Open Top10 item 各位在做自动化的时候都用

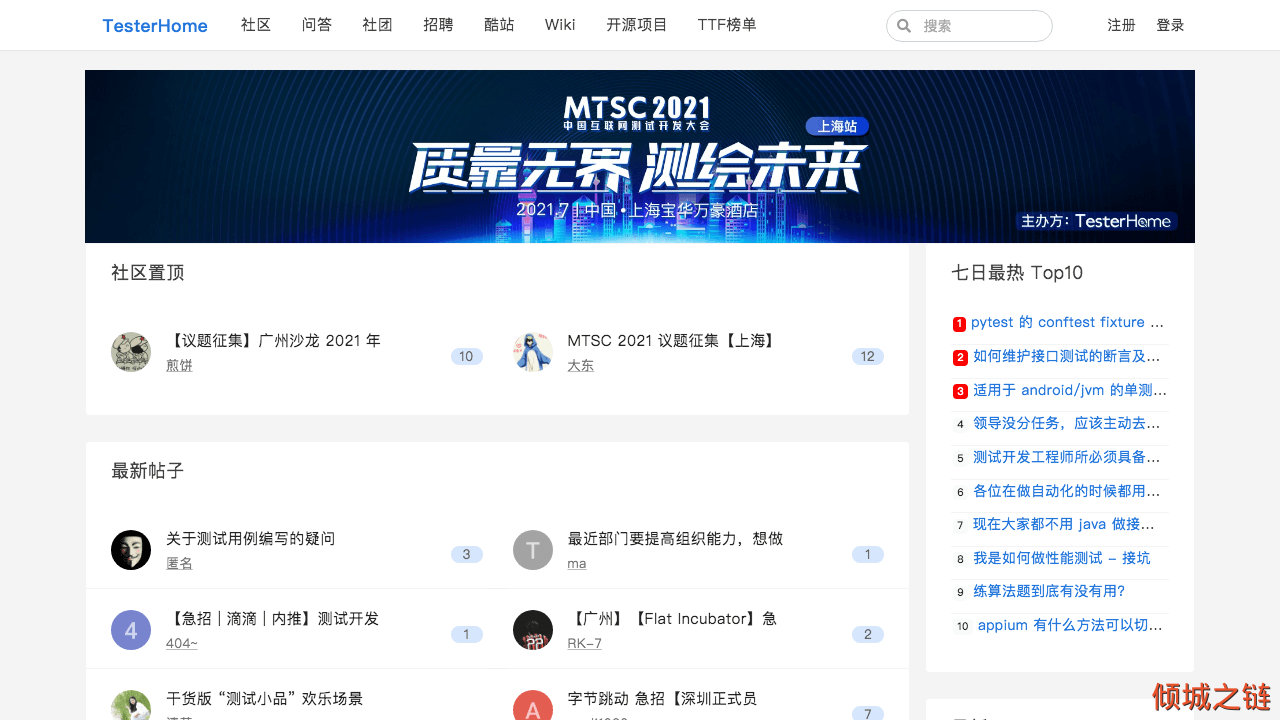tap(1067, 491)
